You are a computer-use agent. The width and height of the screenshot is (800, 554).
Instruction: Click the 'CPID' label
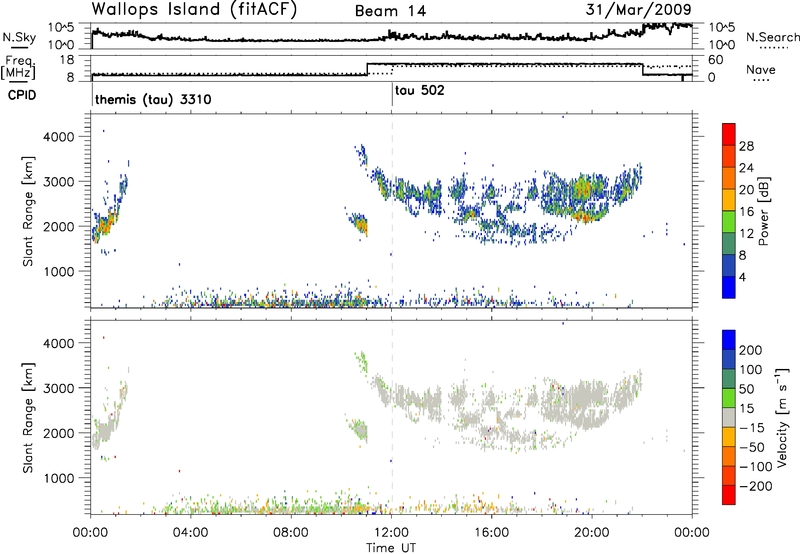(x=22, y=95)
